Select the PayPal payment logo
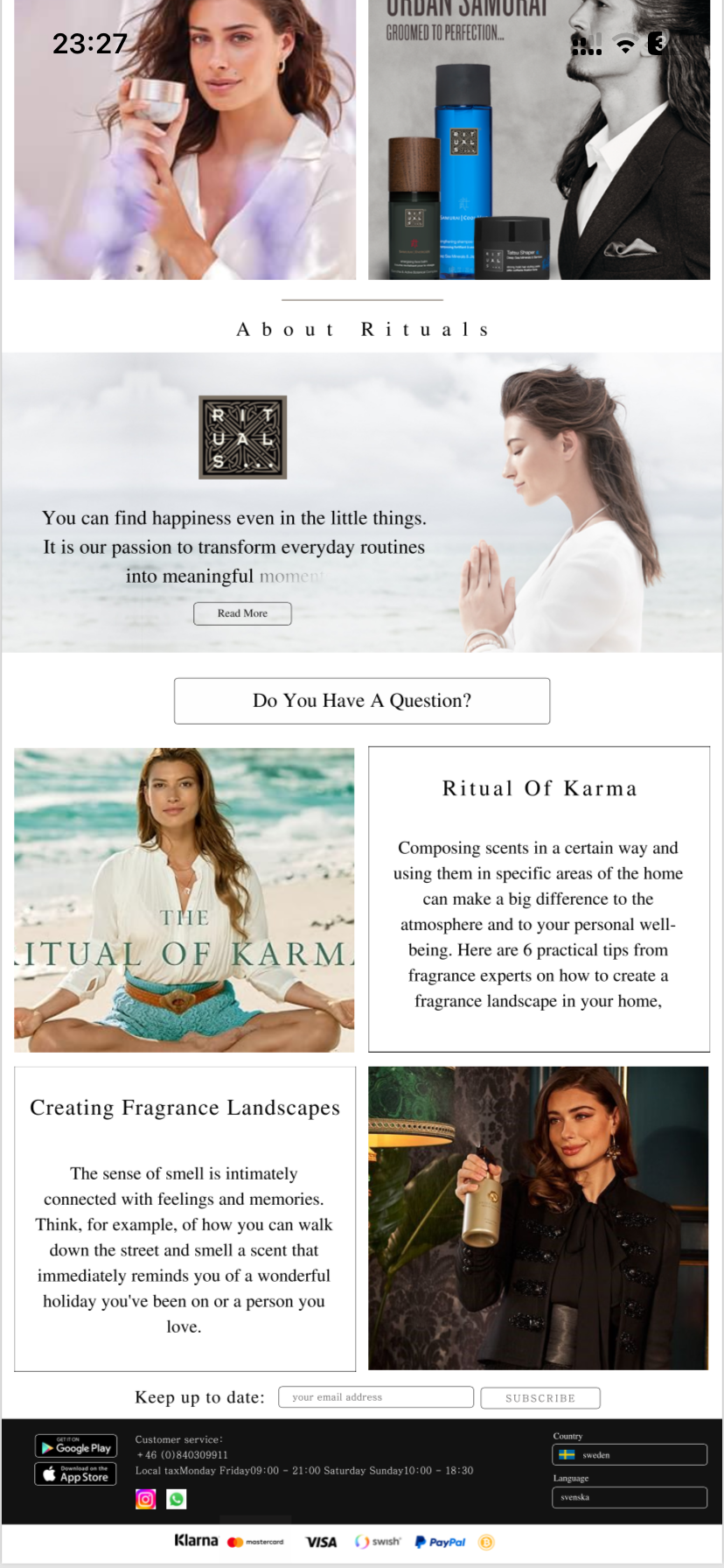This screenshot has height=1568, width=724. point(441,1542)
